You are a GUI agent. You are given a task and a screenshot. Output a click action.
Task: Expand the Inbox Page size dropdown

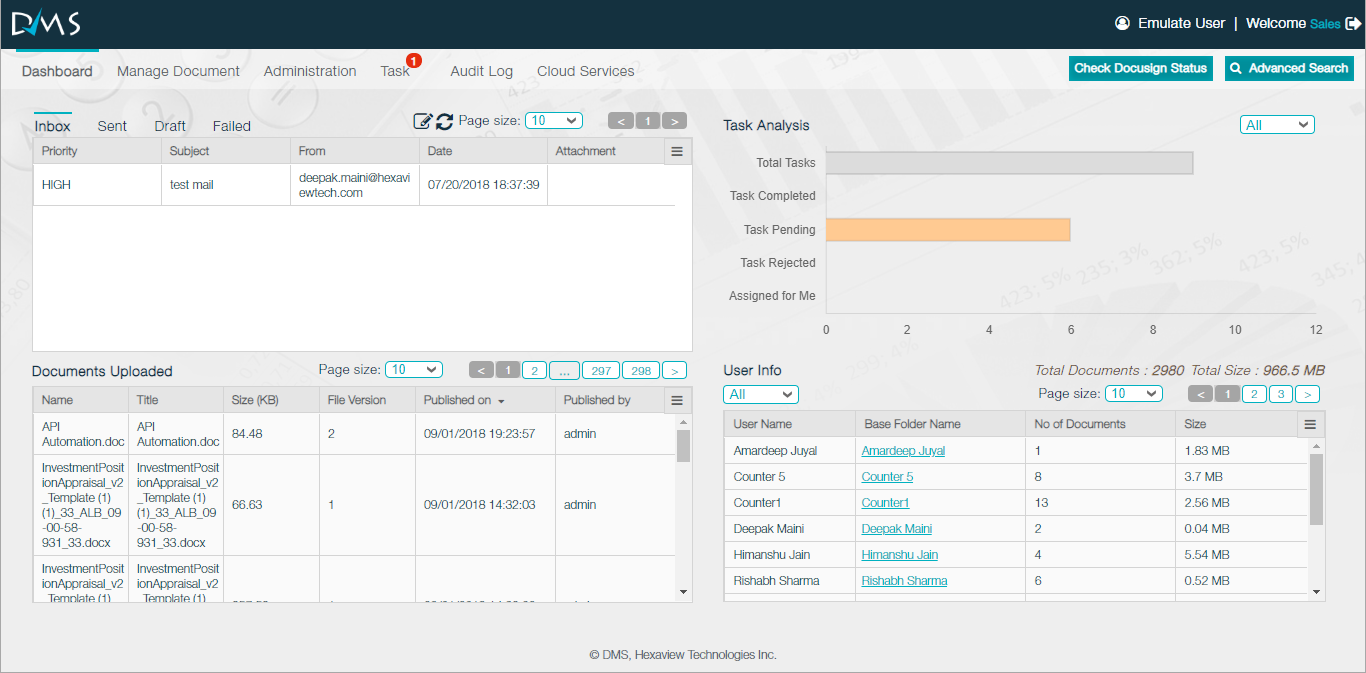click(554, 120)
